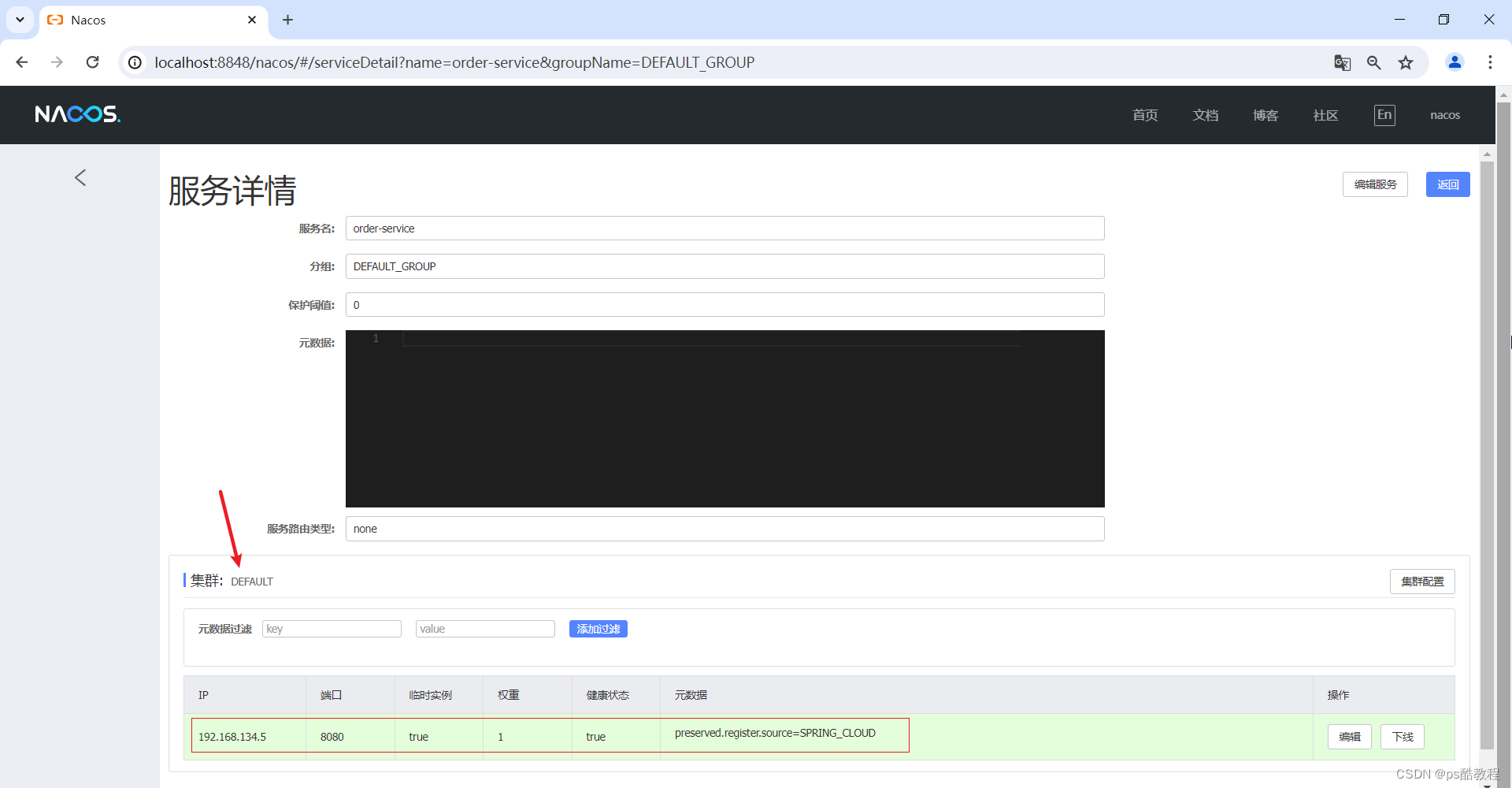Open 首页 in the header
The width and height of the screenshot is (1512, 788).
pos(1145,115)
